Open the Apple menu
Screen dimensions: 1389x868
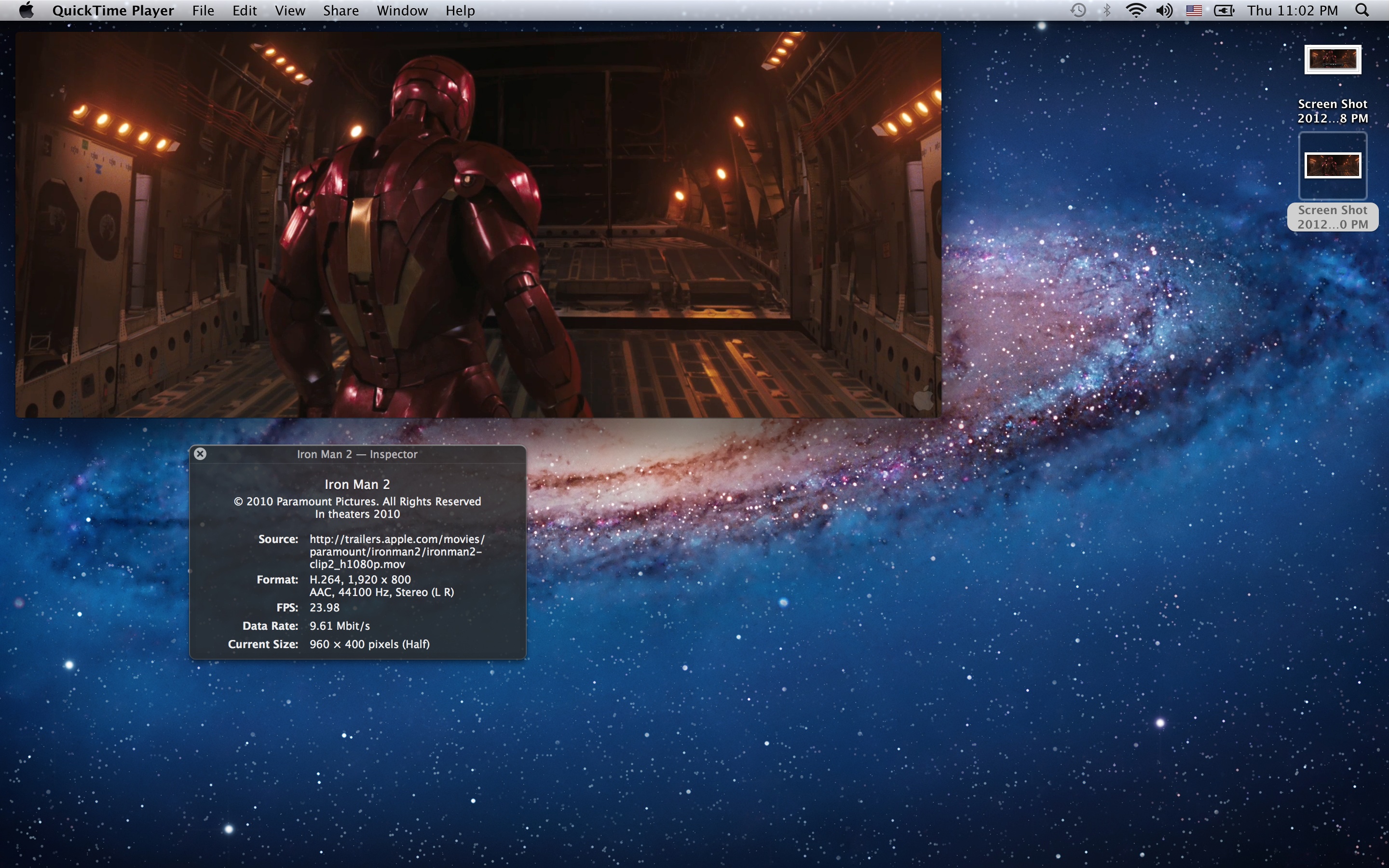[26, 10]
